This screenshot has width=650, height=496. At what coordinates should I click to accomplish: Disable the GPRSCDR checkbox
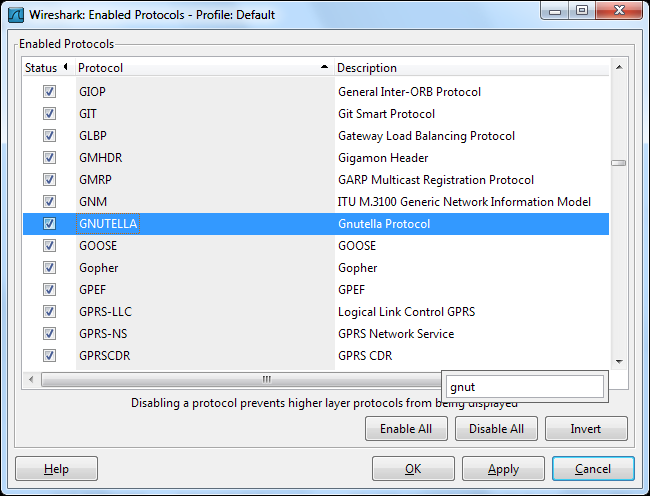pos(49,356)
